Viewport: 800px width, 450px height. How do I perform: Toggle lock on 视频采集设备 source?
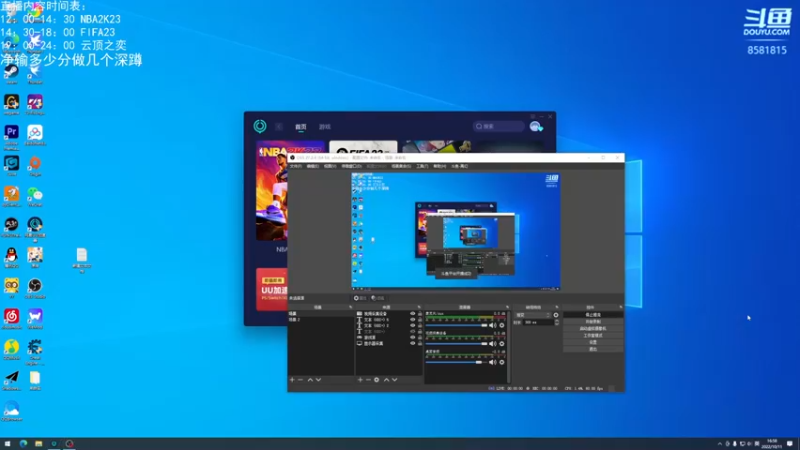(x=420, y=313)
